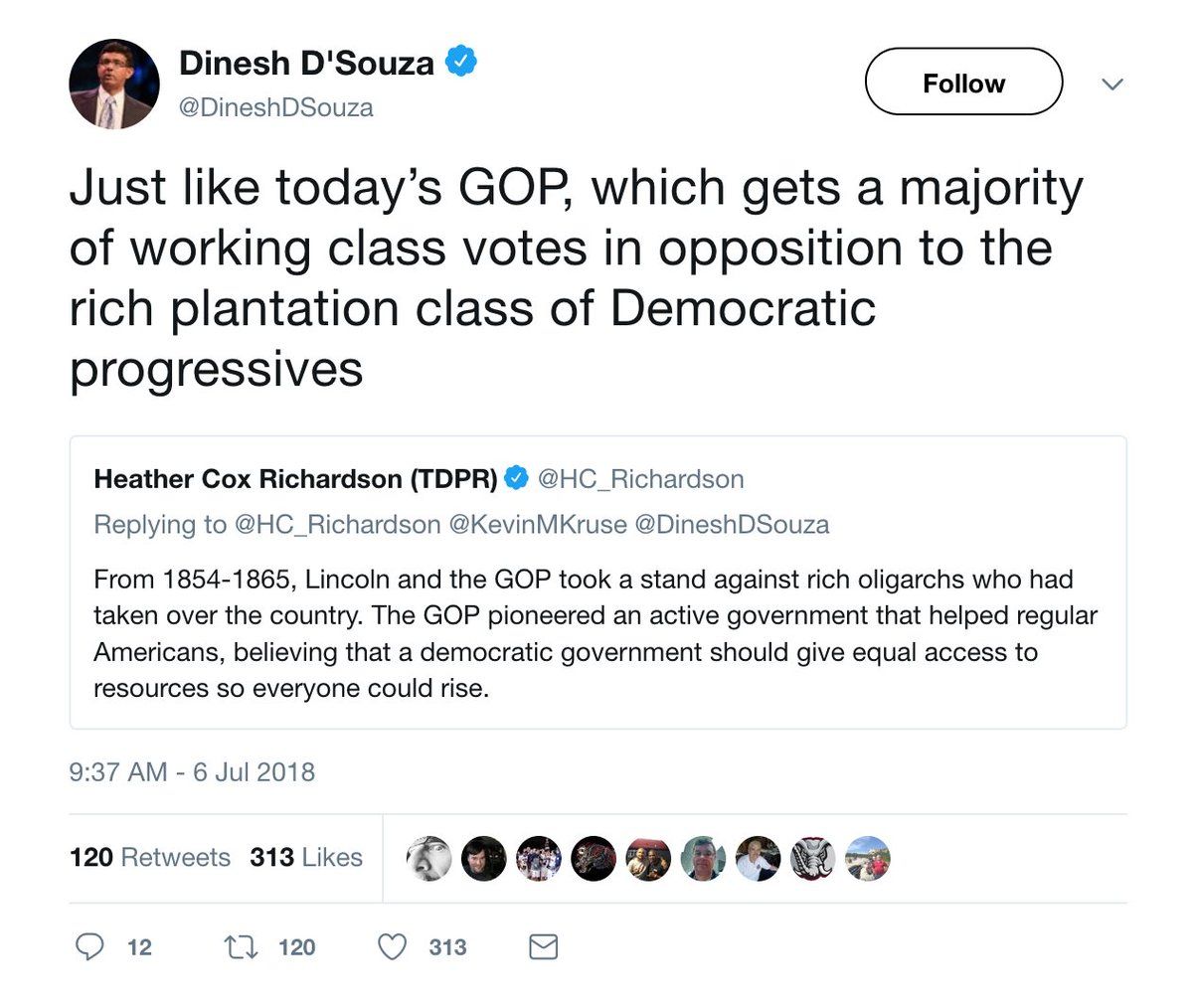Viewport: 1193px width, 1008px height.
Task: Click the Heather Cox Richardson (TDPR) name
Action: [295, 479]
